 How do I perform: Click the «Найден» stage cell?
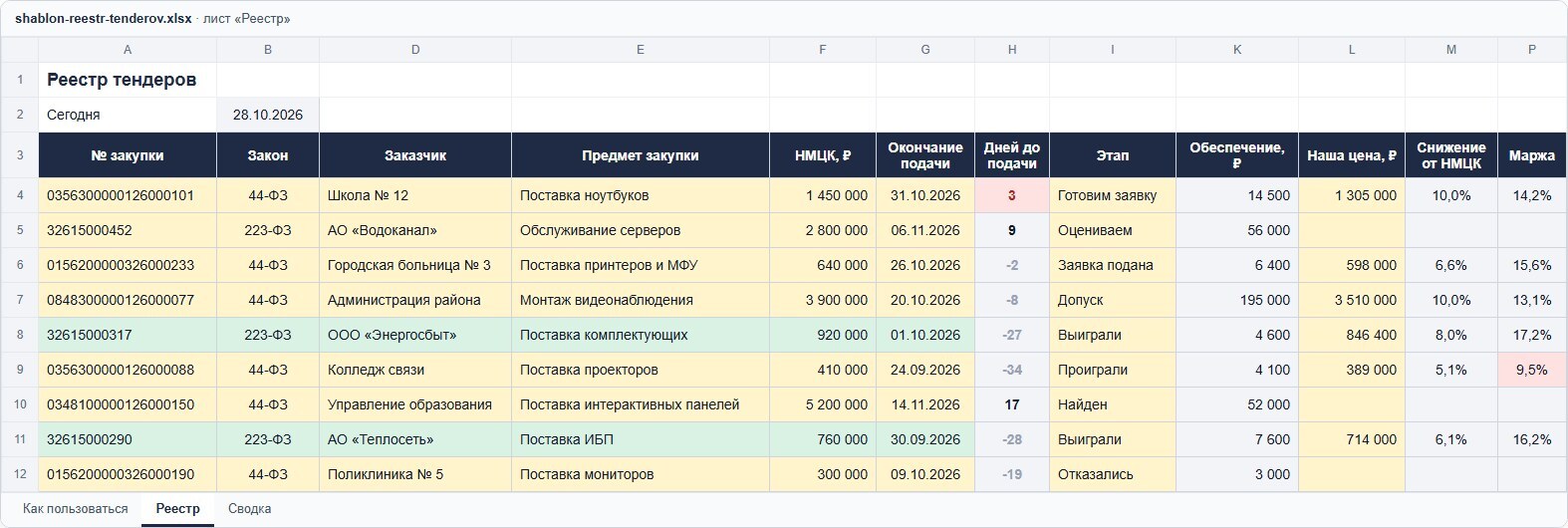point(1113,404)
